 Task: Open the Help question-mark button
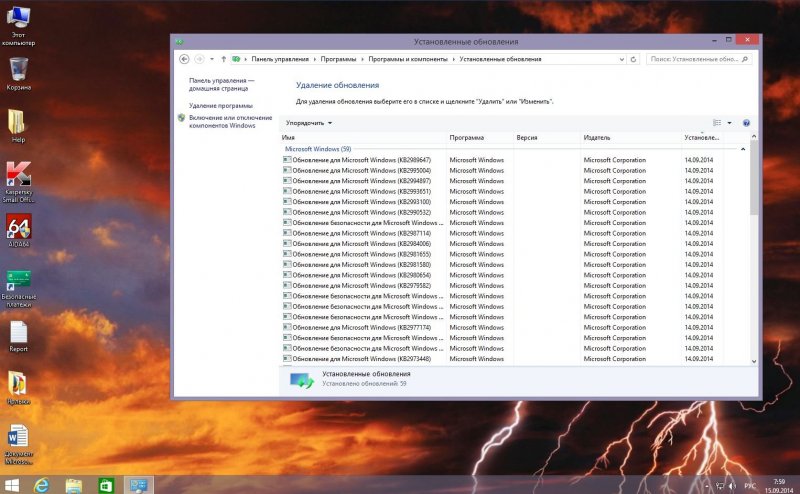coord(746,123)
